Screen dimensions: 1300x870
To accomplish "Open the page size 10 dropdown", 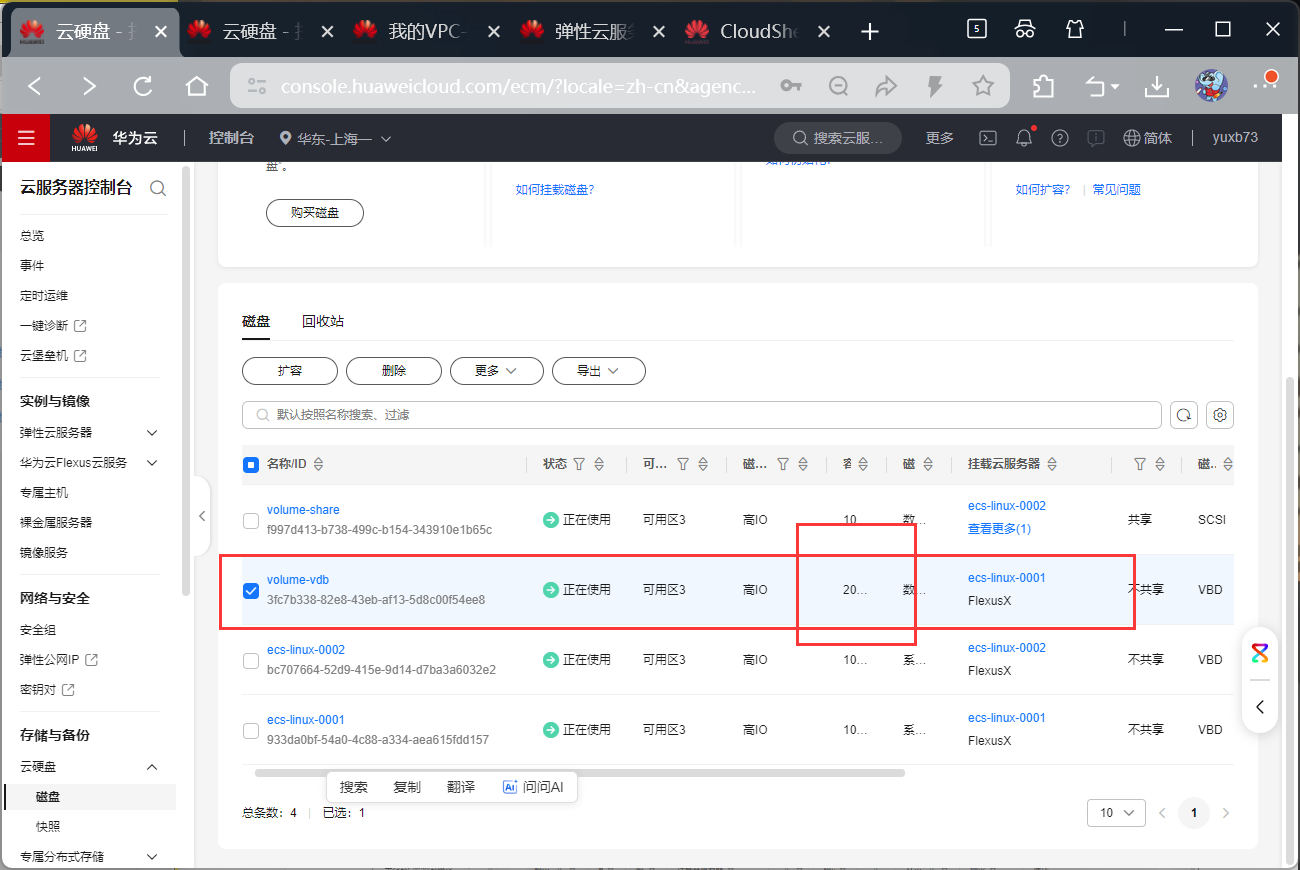I will coord(1116,813).
